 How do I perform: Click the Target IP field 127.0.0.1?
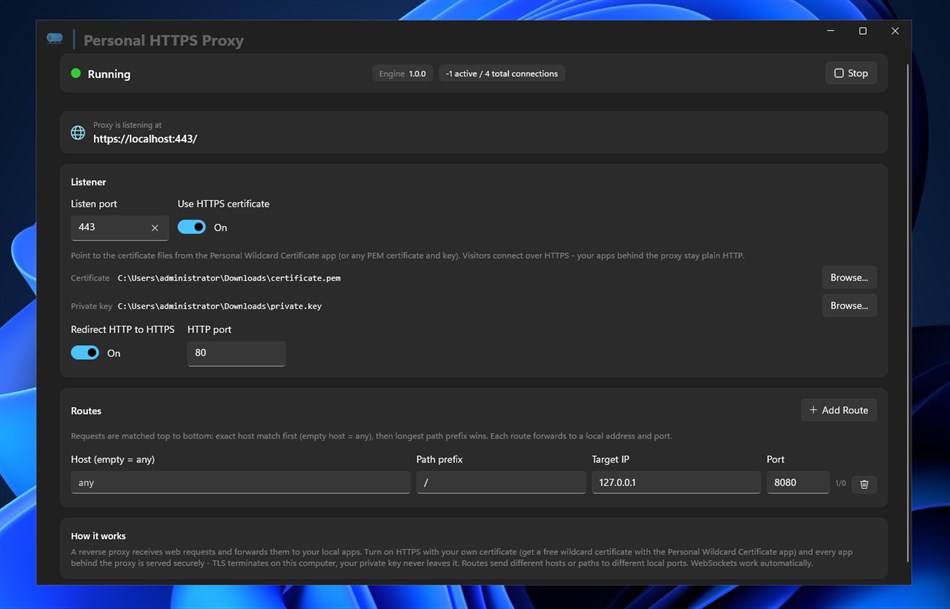pos(676,483)
